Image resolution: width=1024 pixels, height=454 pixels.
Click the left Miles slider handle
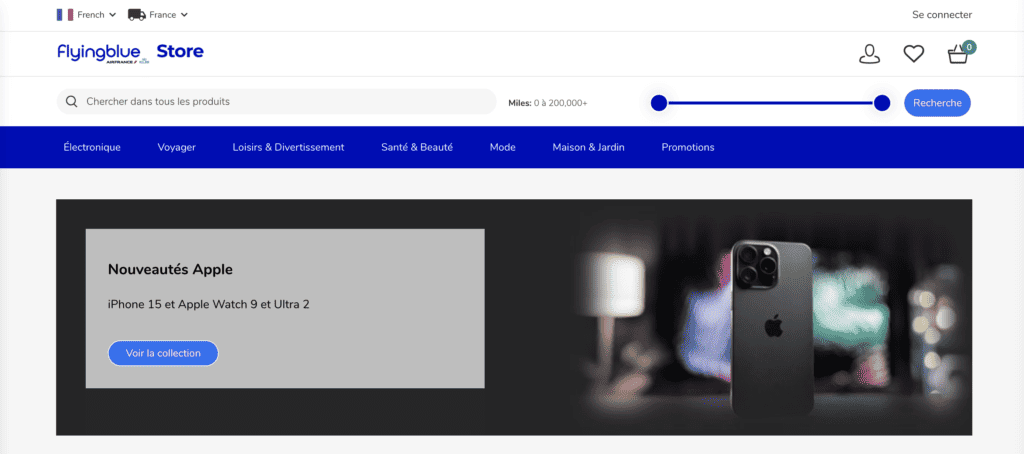(x=658, y=103)
